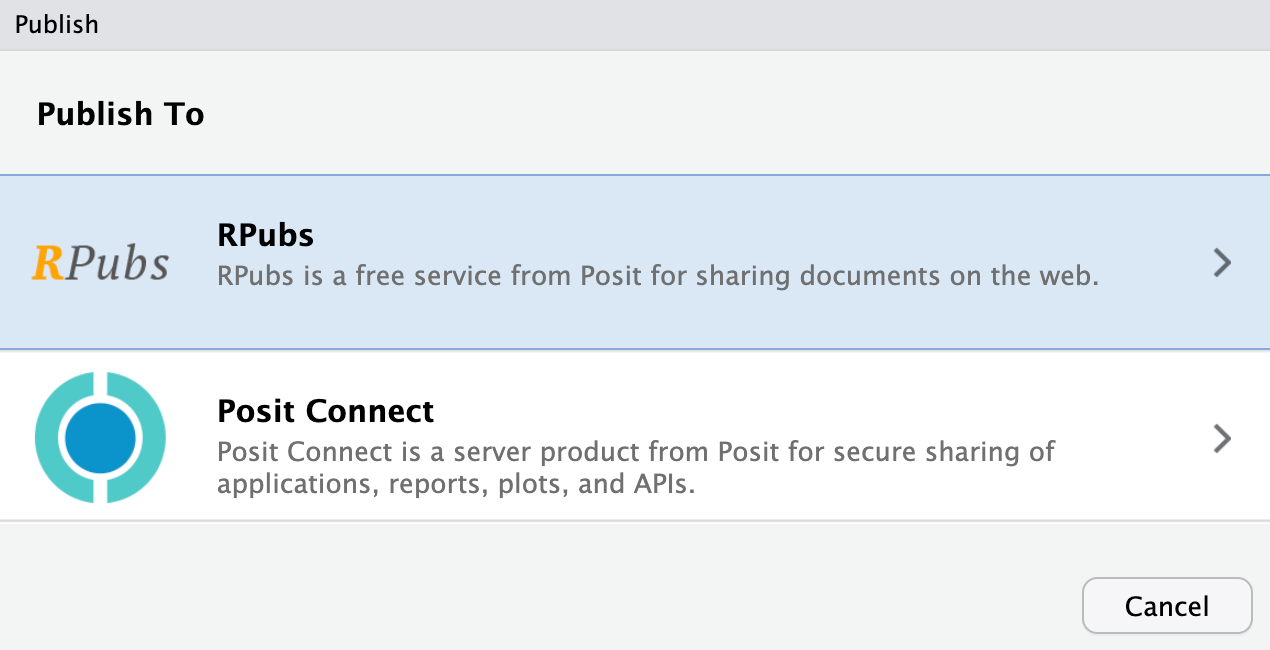The height and width of the screenshot is (650, 1270).
Task: Click the Publish title bar
Action: tap(57, 24)
